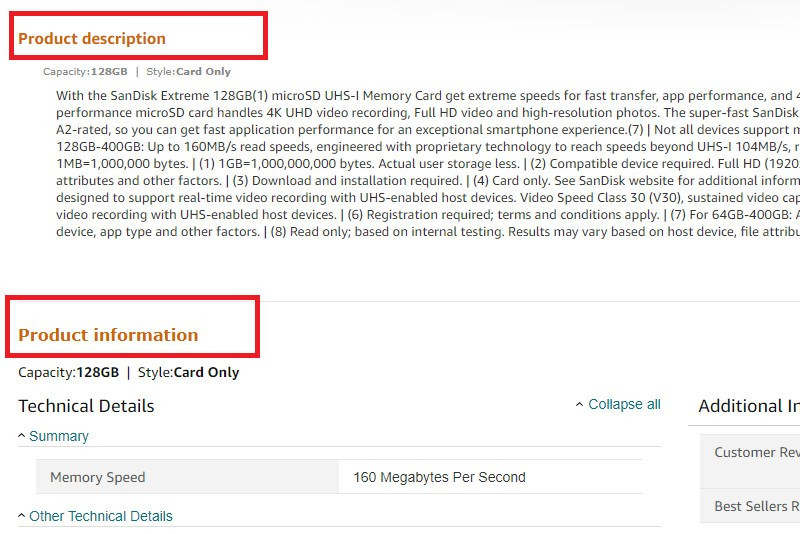Collapse the Summary section

coord(58,436)
